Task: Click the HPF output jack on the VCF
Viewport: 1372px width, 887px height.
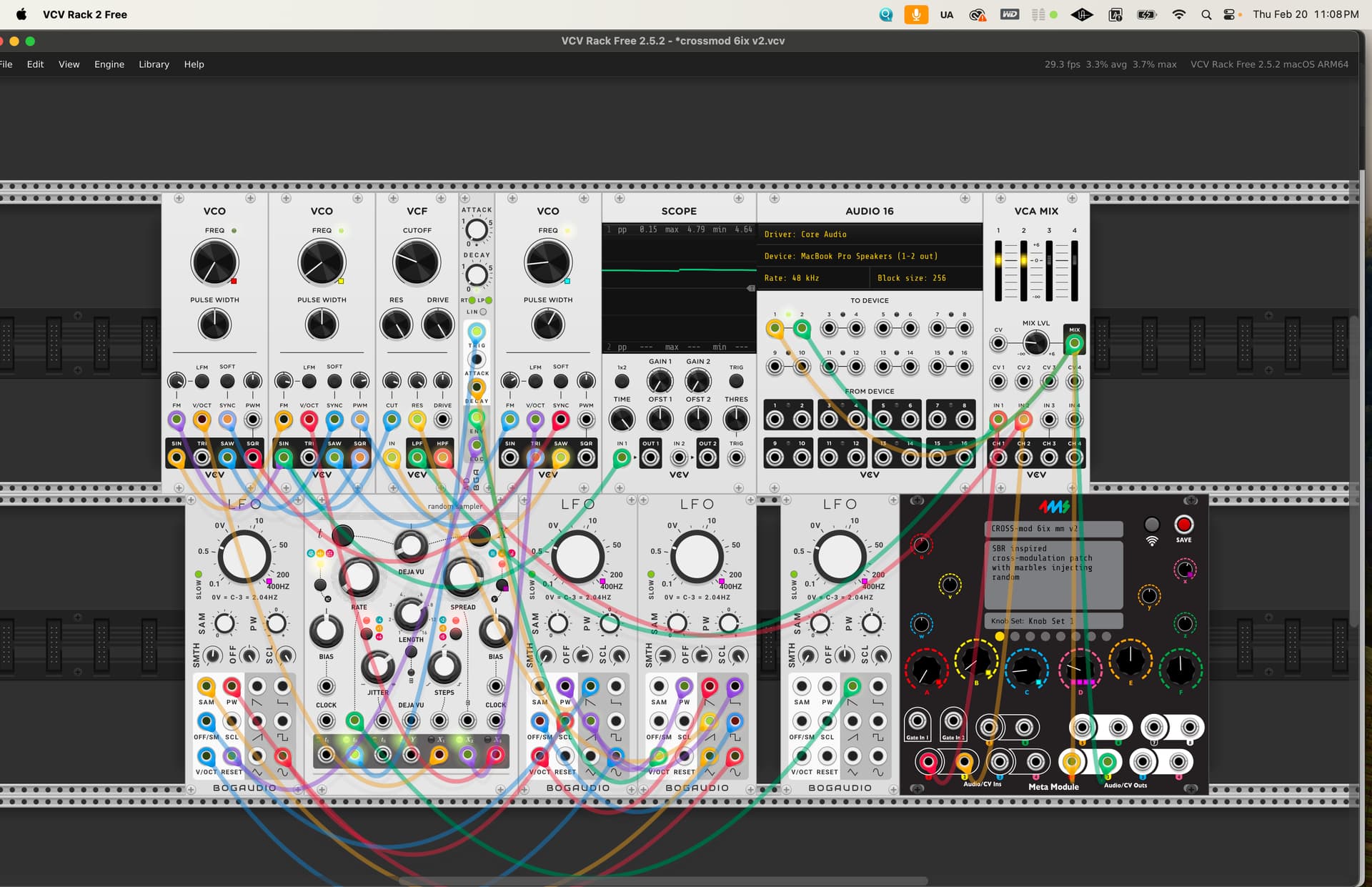Action: pos(442,457)
